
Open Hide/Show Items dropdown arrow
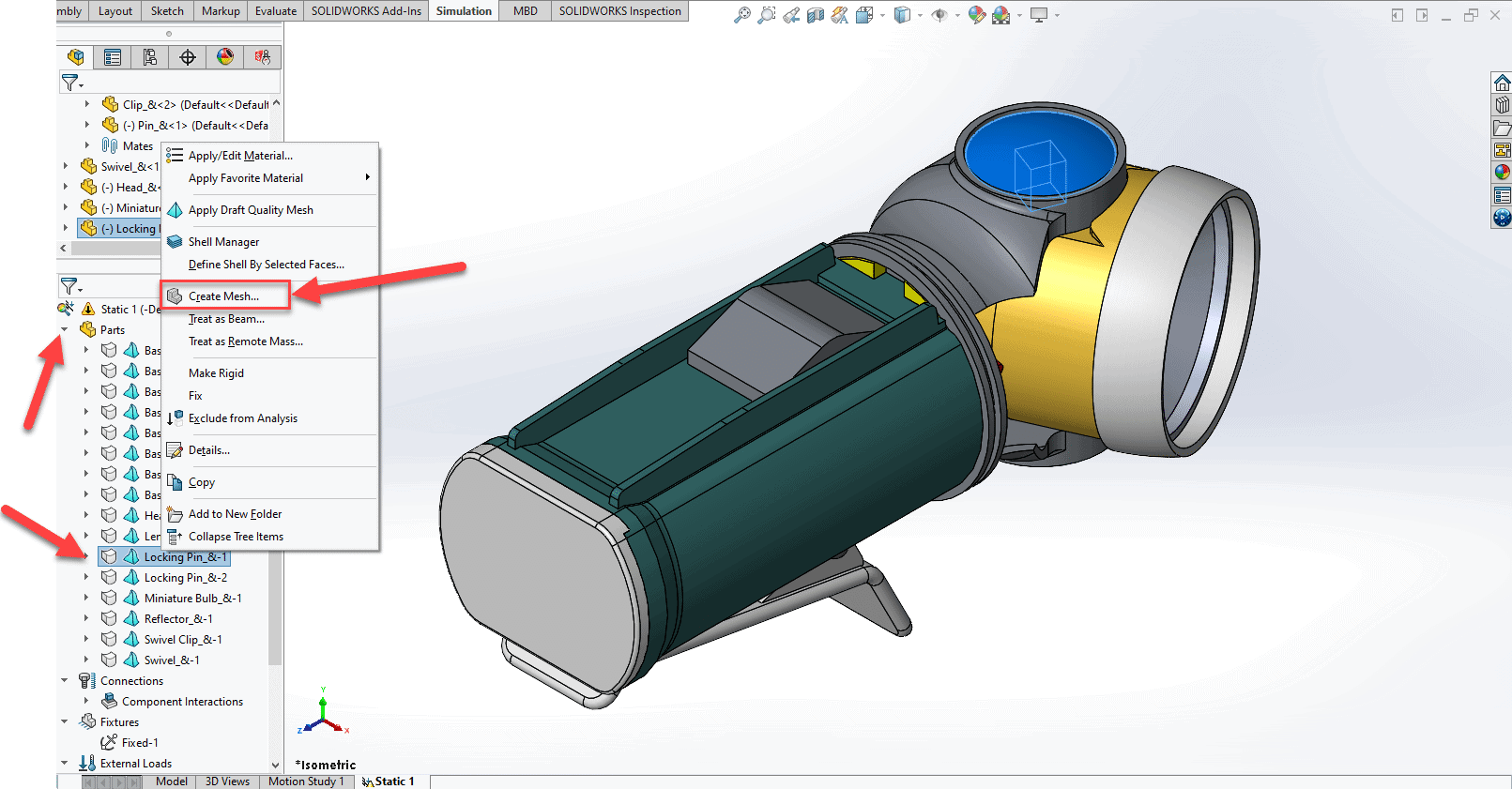[x=957, y=15]
